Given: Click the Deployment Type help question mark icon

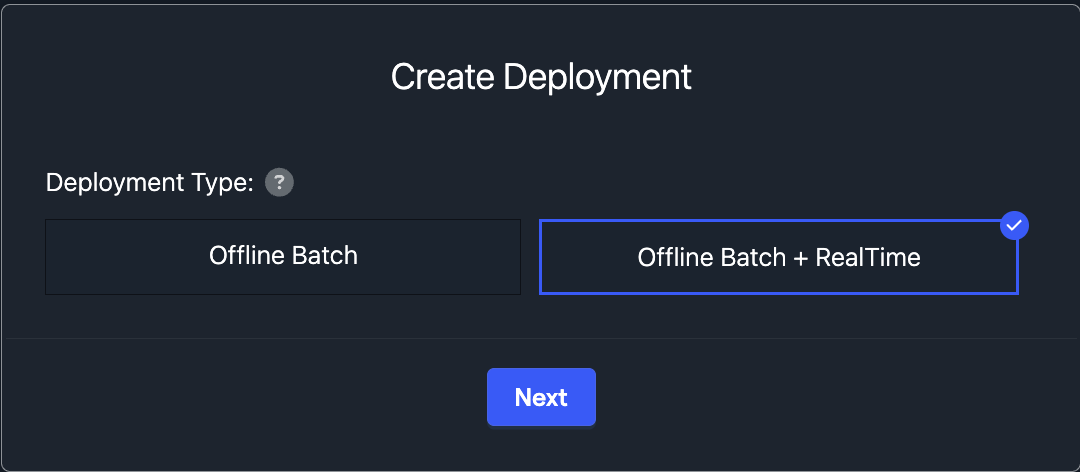Looking at the screenshot, I should pos(279,183).
